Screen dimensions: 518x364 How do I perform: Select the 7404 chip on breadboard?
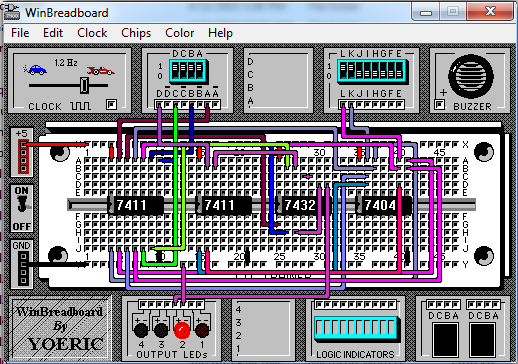tap(383, 205)
